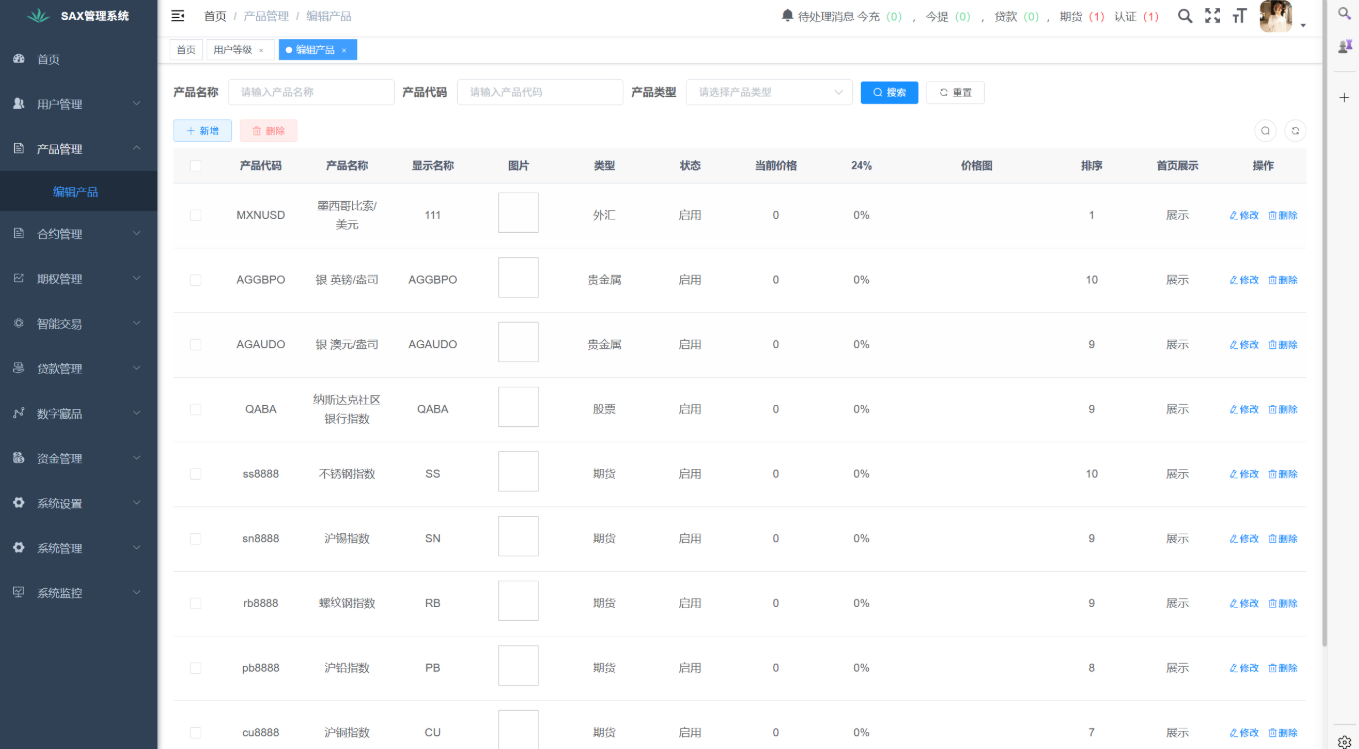The height and width of the screenshot is (749, 1359).
Task: Expand the 用户管理 sidebar menu
Action: coord(78,104)
